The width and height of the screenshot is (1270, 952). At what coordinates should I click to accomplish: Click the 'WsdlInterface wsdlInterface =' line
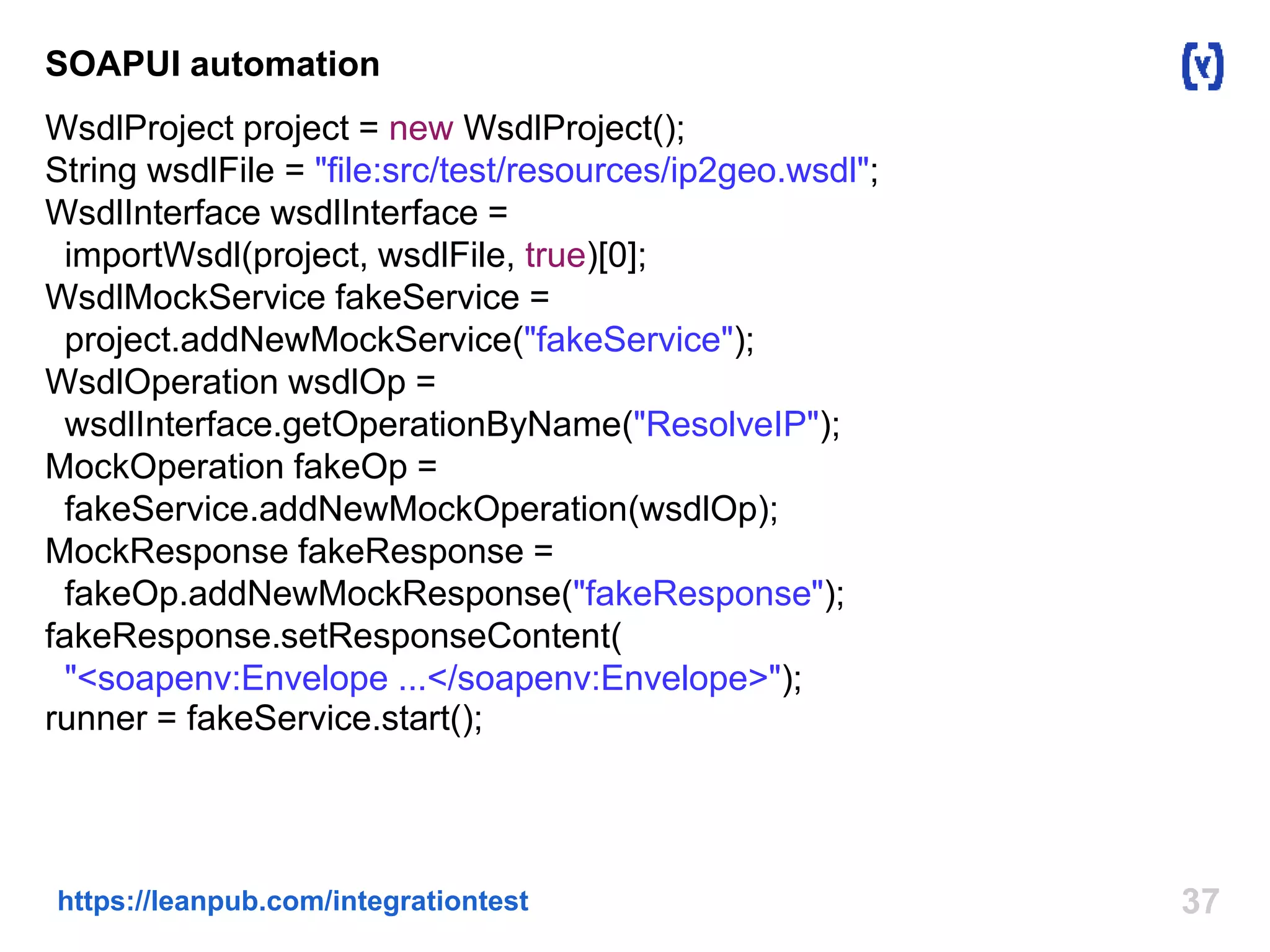pos(276,213)
